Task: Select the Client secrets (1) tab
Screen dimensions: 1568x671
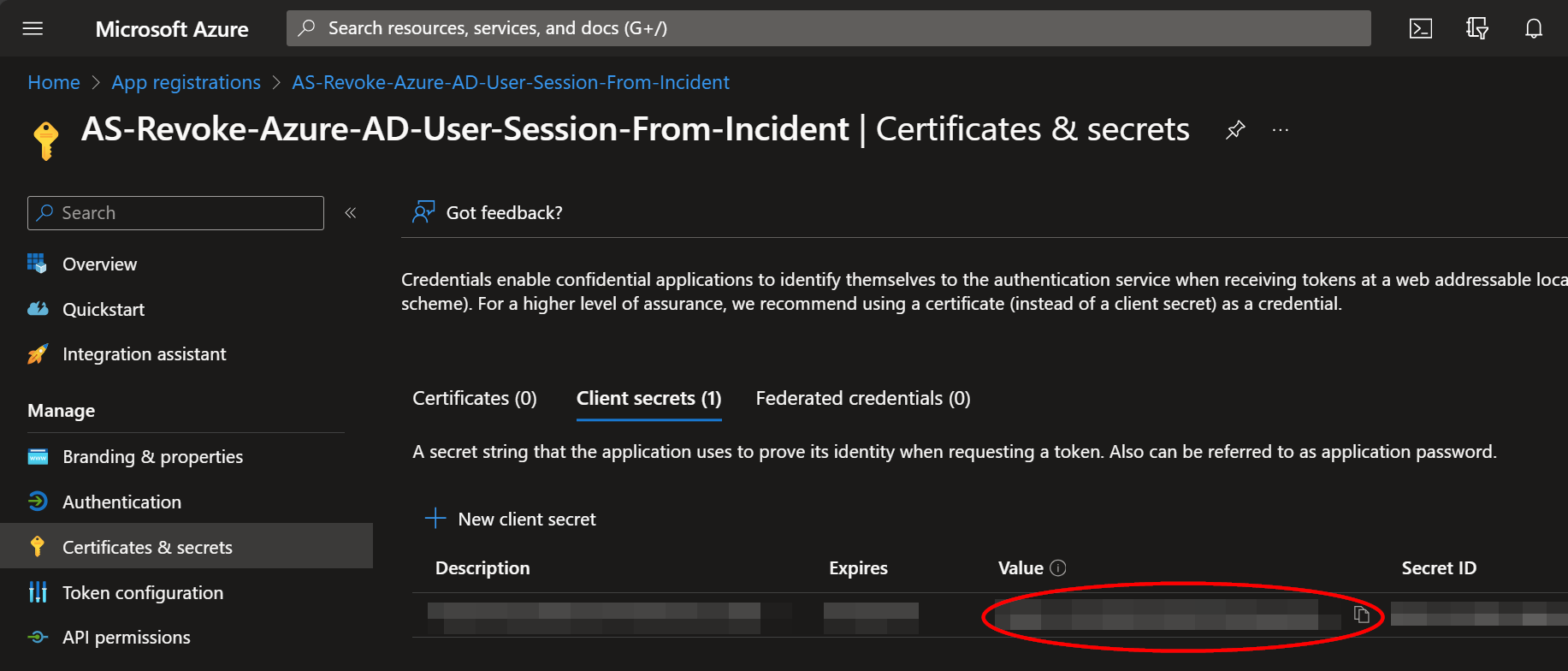Action: pyautogui.click(x=648, y=398)
